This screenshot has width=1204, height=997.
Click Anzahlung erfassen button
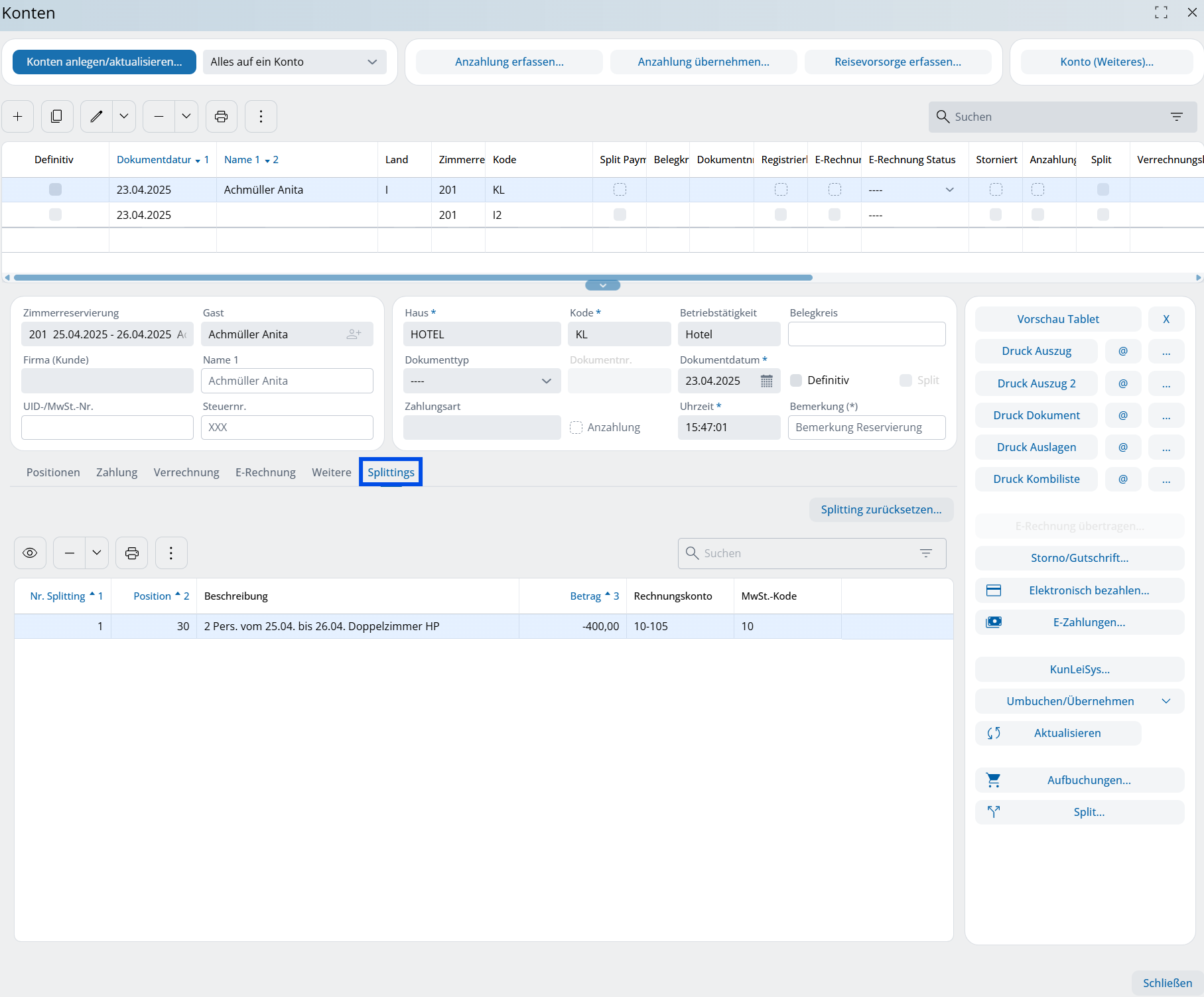509,62
